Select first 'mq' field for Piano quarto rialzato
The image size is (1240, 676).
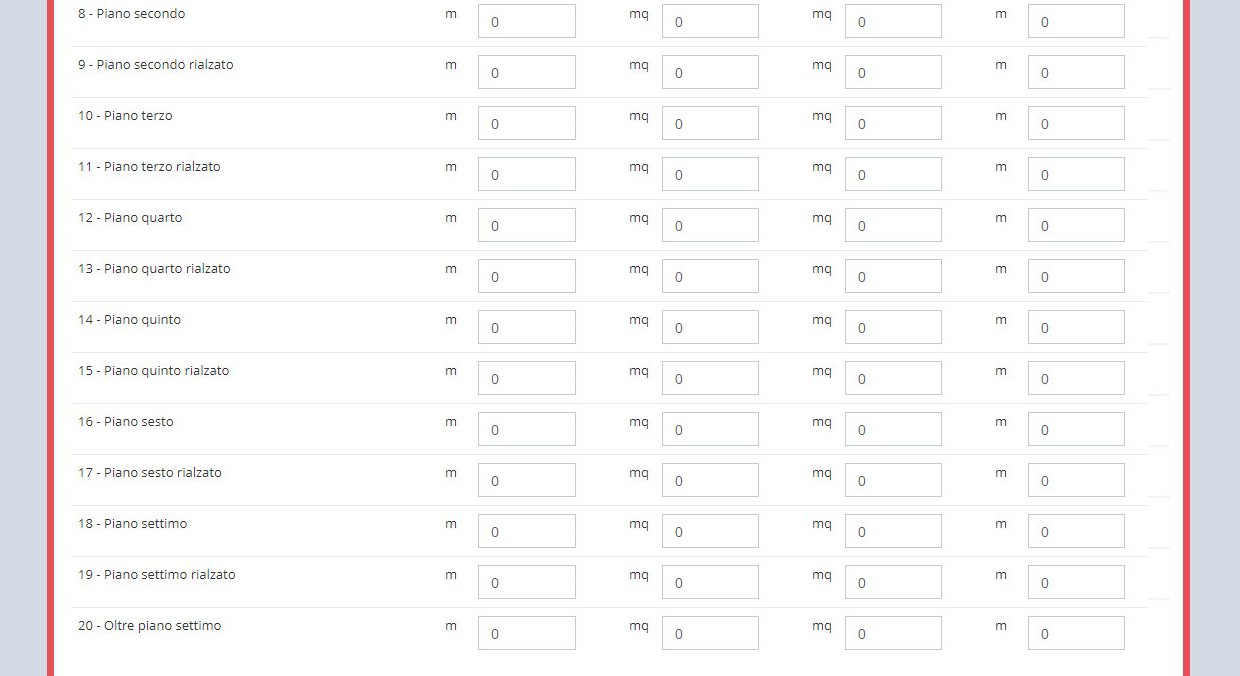pyautogui.click(x=710, y=276)
